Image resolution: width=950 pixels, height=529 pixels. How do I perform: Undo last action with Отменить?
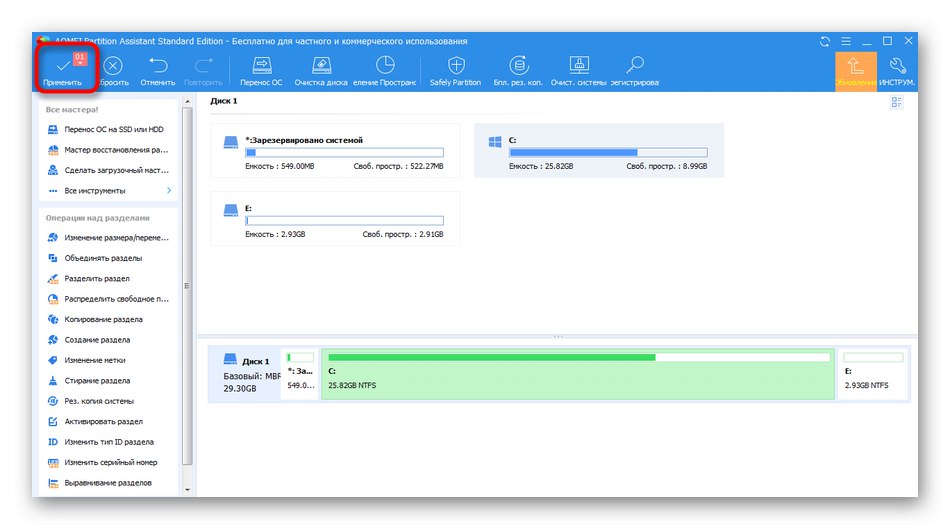pyautogui.click(x=158, y=71)
